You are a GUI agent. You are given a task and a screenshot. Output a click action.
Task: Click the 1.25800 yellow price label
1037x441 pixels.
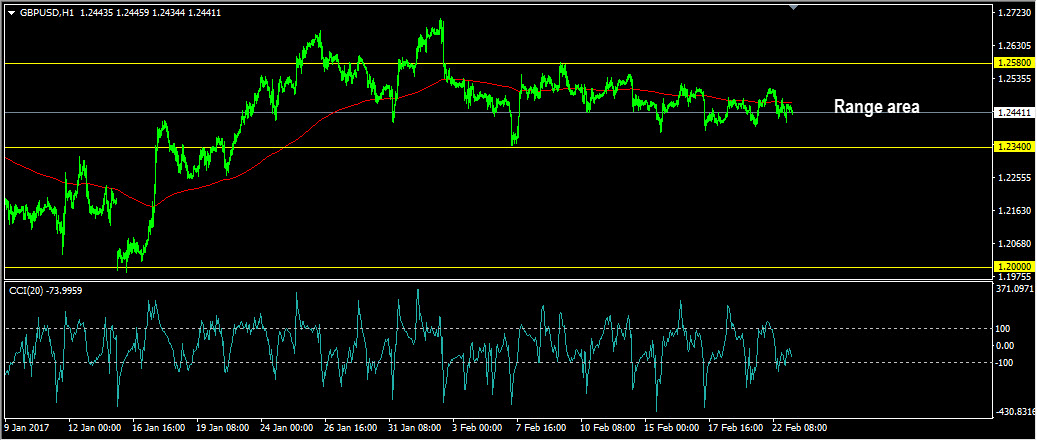[1013, 63]
